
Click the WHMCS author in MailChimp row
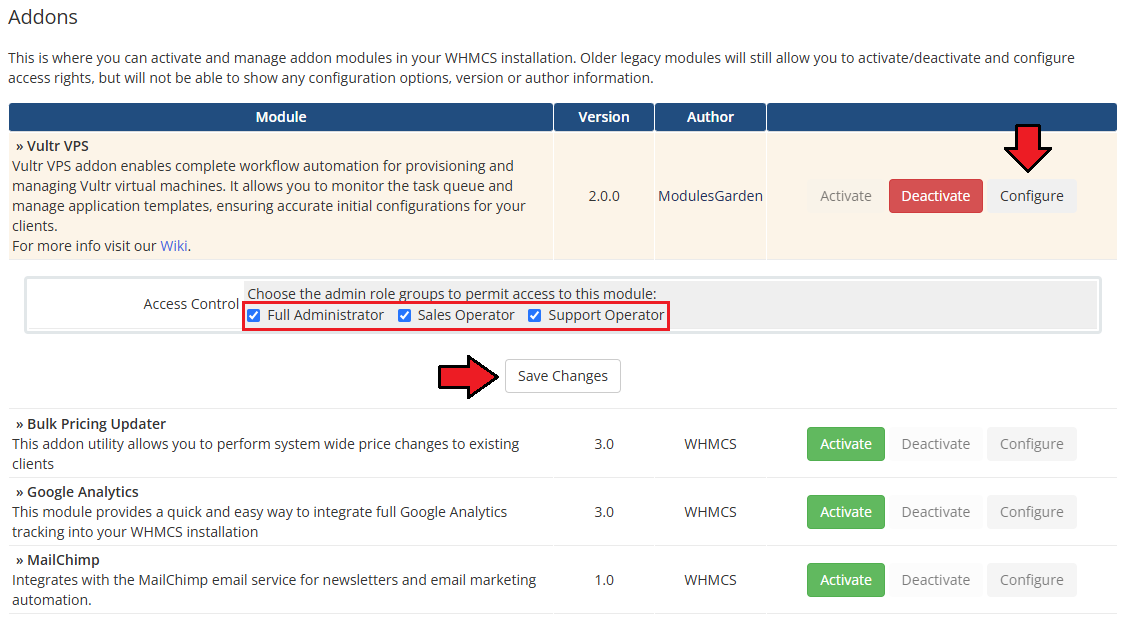point(710,580)
